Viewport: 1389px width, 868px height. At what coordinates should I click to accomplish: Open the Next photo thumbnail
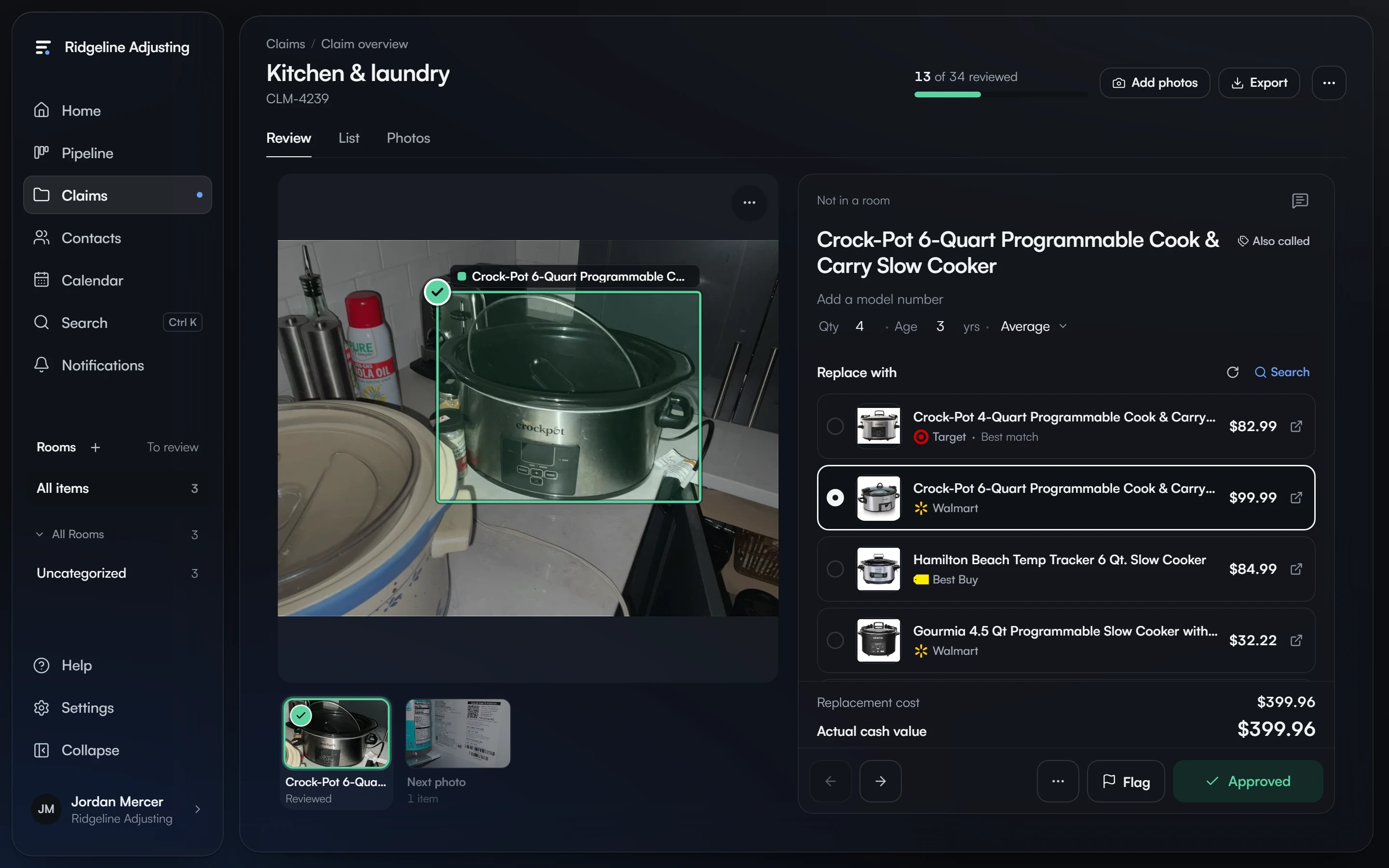(x=457, y=733)
